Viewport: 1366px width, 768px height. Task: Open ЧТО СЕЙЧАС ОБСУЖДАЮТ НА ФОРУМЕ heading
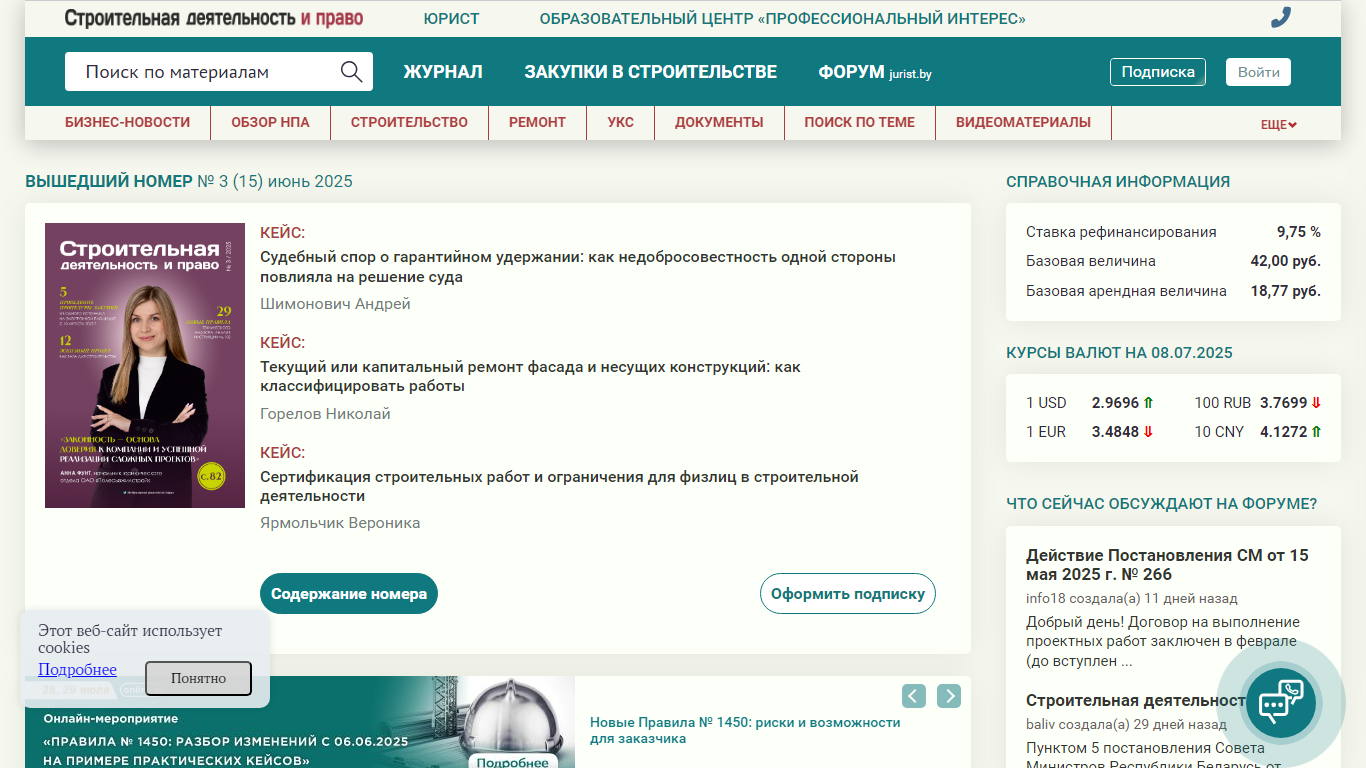(1161, 504)
